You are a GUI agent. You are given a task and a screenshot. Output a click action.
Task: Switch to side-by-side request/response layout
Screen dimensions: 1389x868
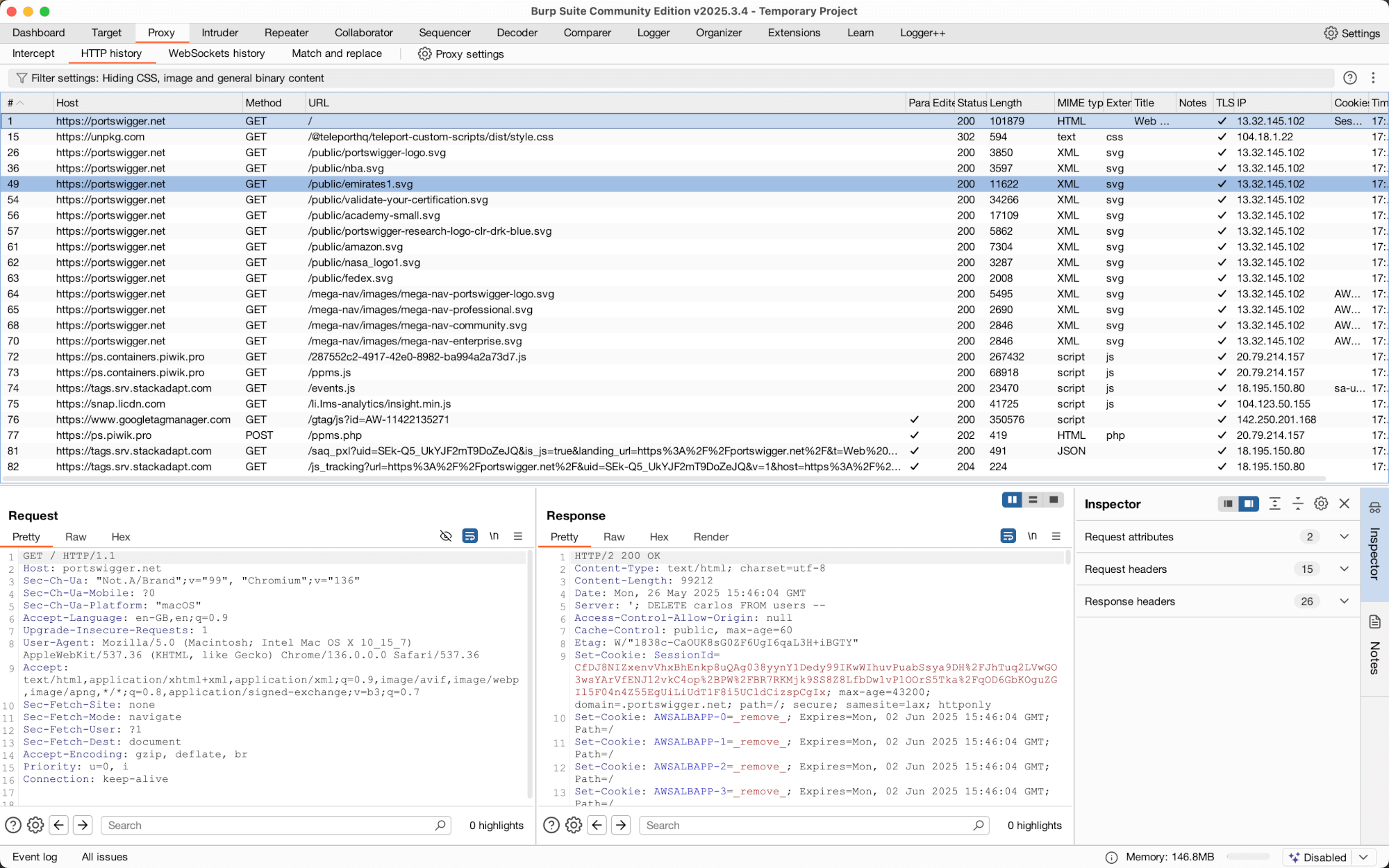pos(1012,499)
